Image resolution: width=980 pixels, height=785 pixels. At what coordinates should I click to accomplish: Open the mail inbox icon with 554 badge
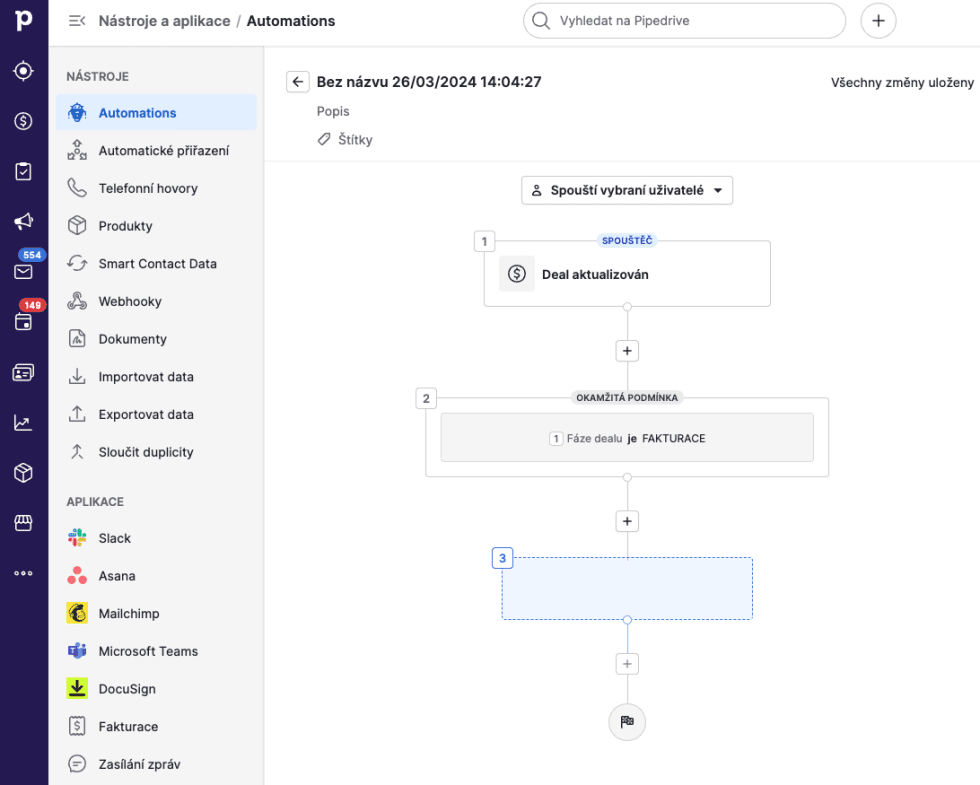click(x=24, y=271)
